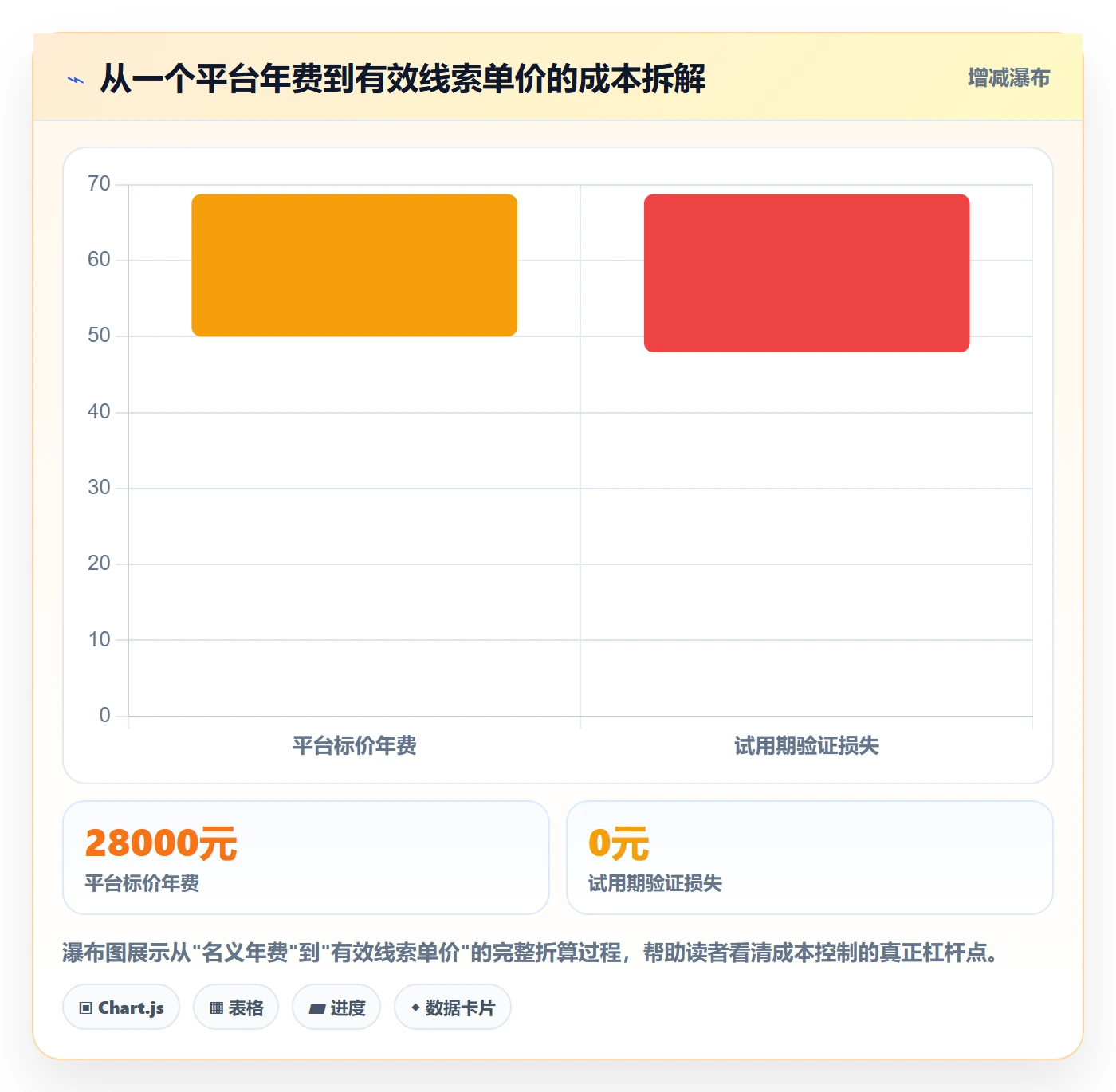Click the 数据卡片 tag chip
Image resolution: width=1116 pixels, height=1092 pixels.
[x=453, y=1008]
